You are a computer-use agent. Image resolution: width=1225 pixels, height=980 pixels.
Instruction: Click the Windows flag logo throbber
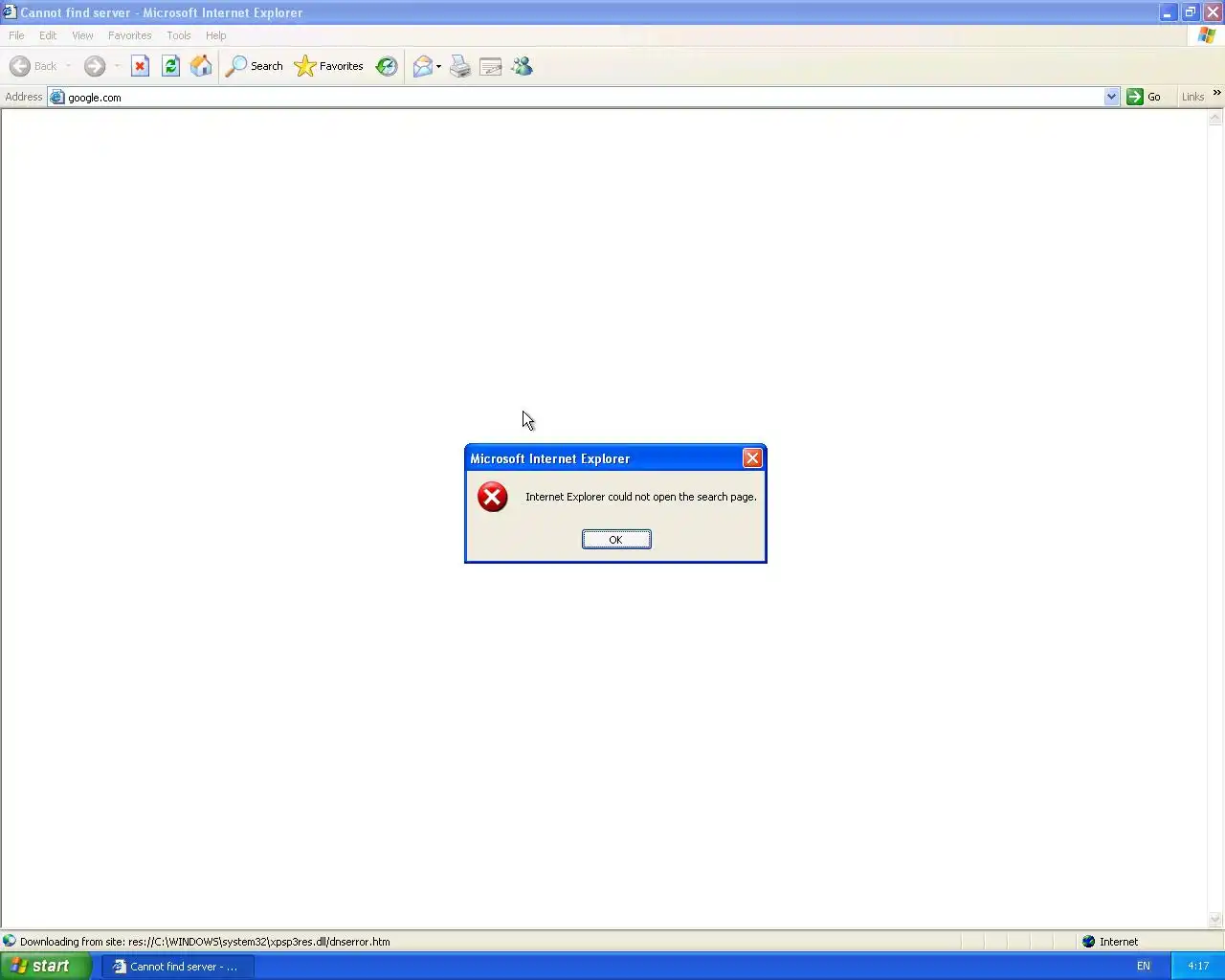1206,35
